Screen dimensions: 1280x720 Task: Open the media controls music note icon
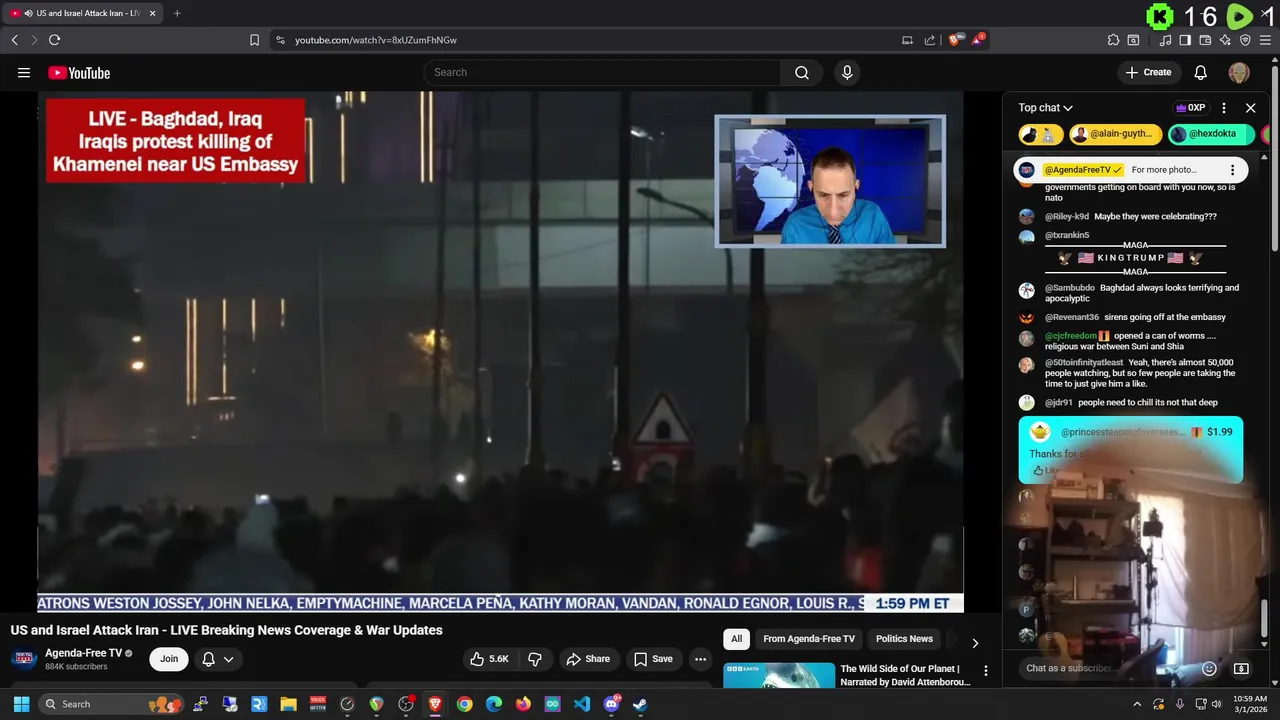[1165, 40]
